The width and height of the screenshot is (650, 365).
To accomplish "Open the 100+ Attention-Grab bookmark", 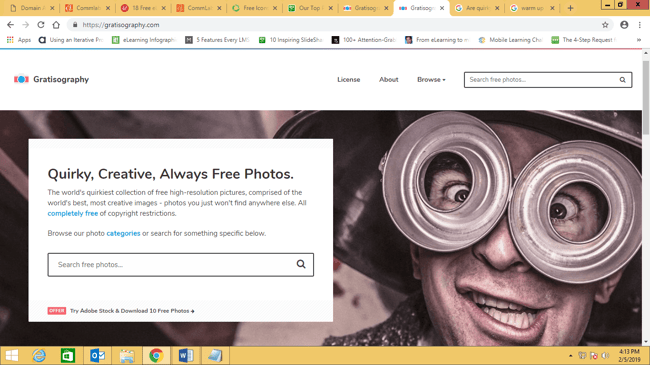I will [x=364, y=40].
